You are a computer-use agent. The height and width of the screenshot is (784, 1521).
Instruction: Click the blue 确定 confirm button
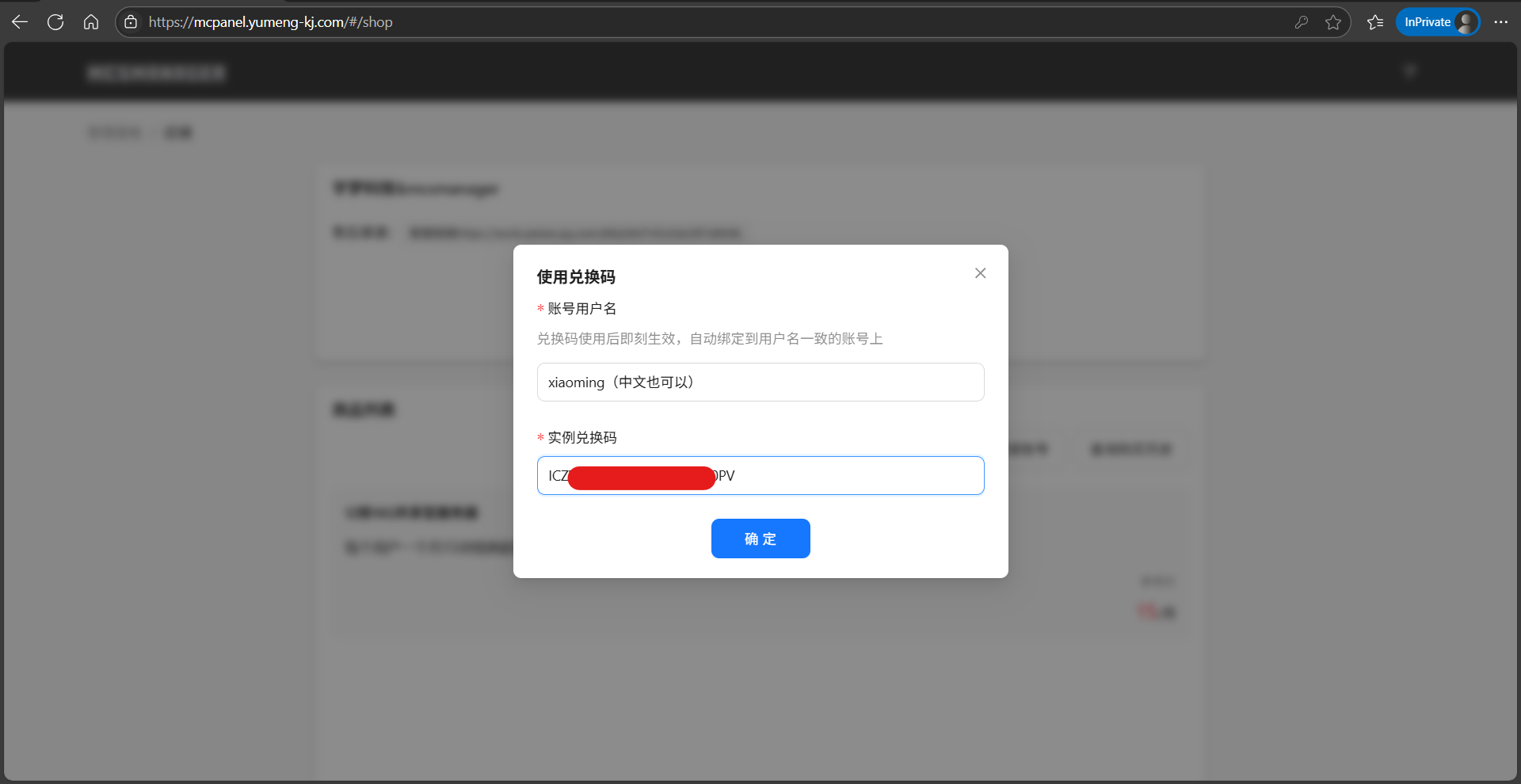(x=760, y=539)
